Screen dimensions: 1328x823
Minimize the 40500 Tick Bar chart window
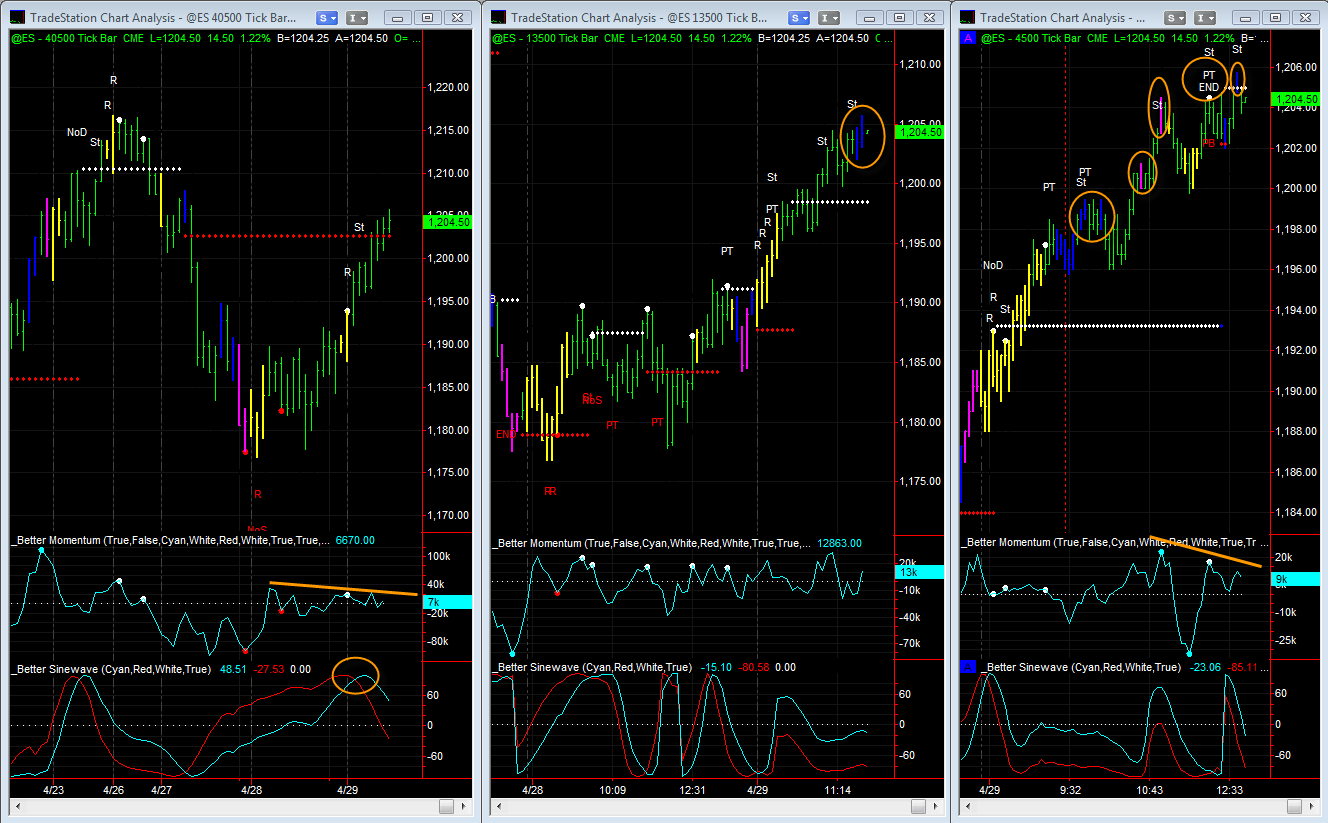[x=397, y=18]
